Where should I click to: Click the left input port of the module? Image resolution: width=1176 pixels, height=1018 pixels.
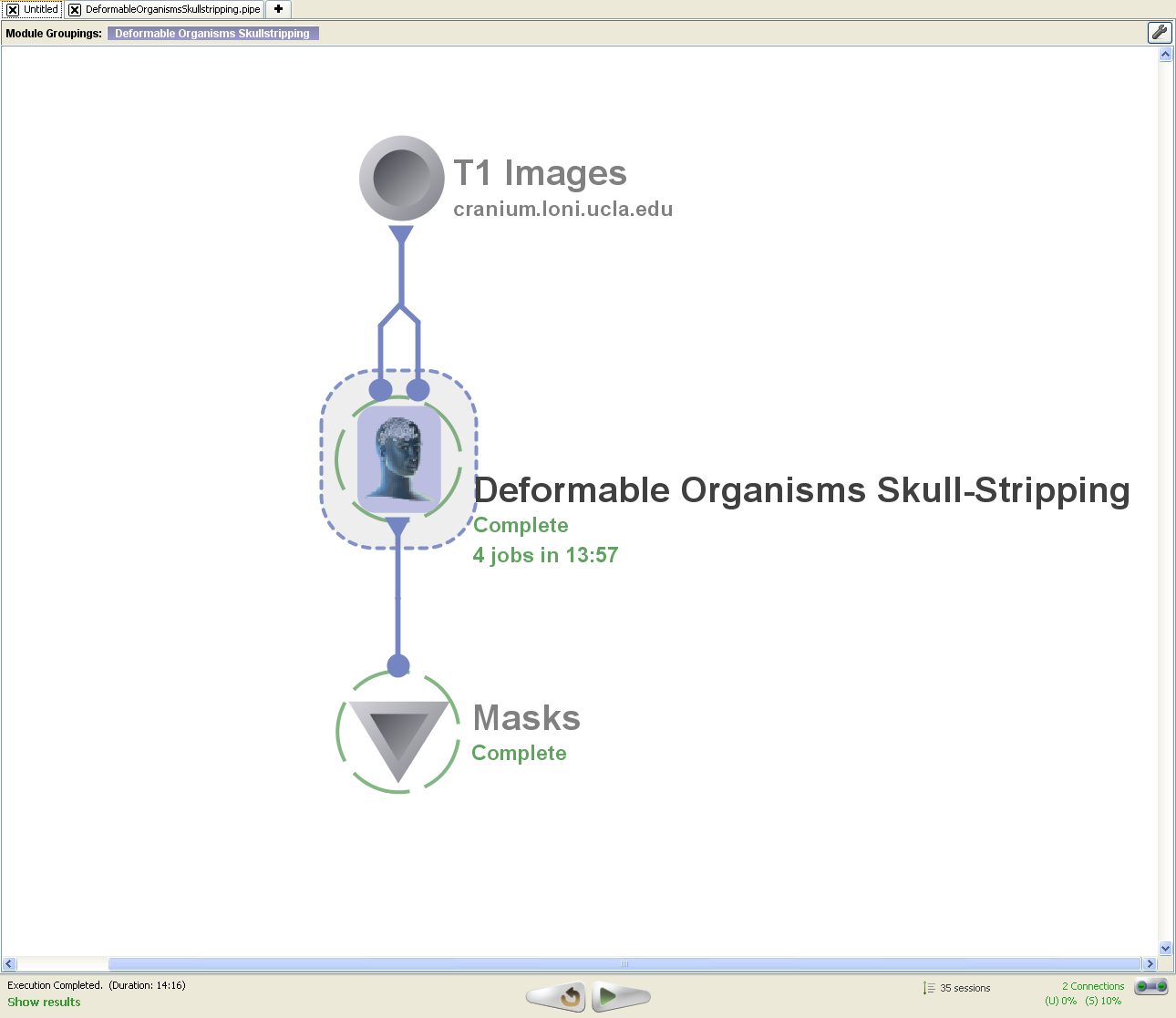(x=380, y=390)
